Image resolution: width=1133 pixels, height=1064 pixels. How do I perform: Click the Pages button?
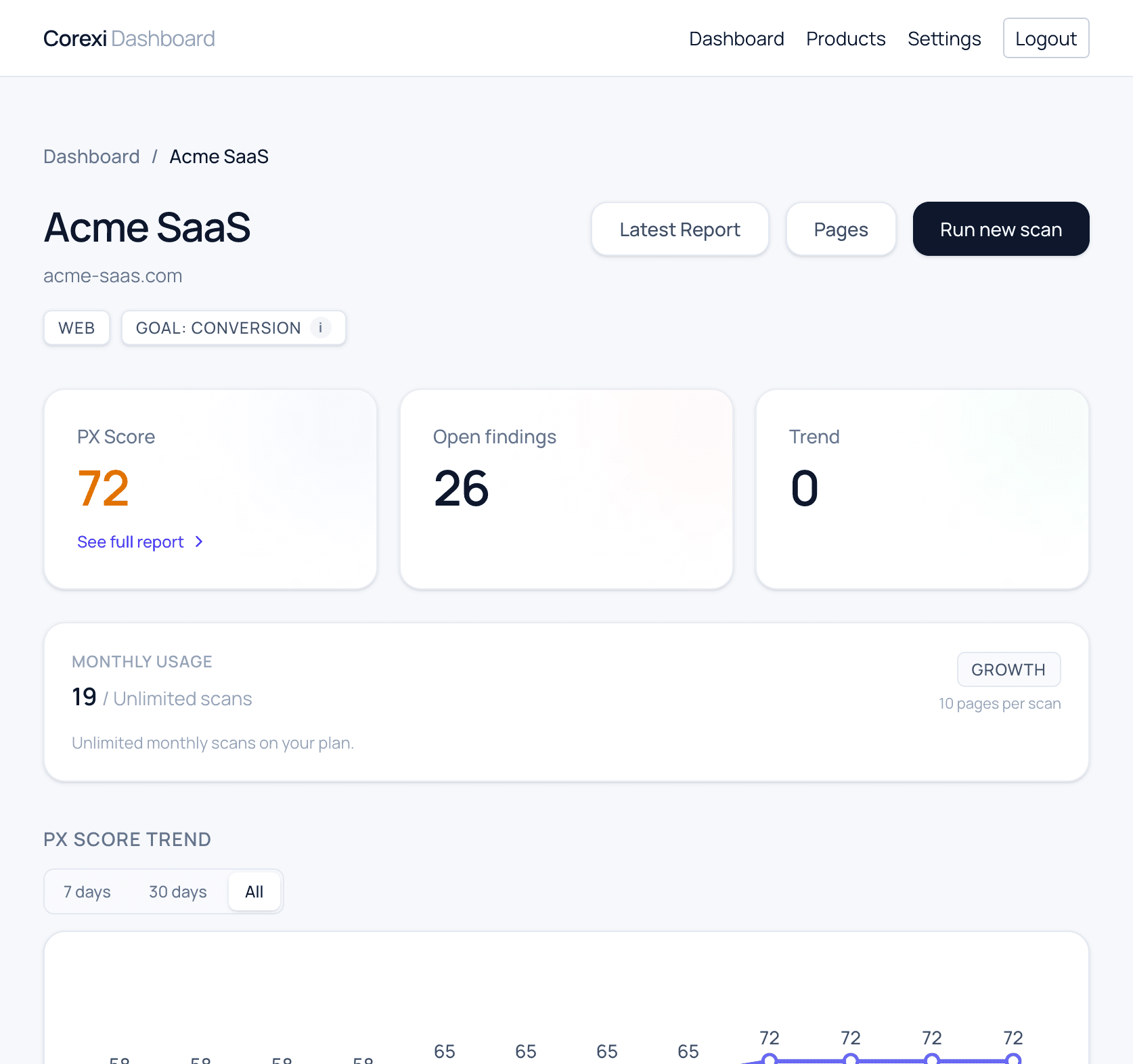point(841,229)
